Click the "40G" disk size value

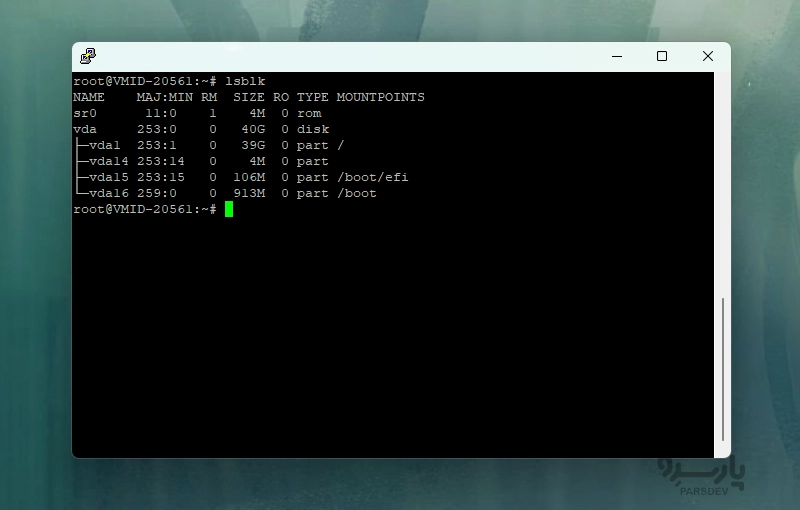253,129
